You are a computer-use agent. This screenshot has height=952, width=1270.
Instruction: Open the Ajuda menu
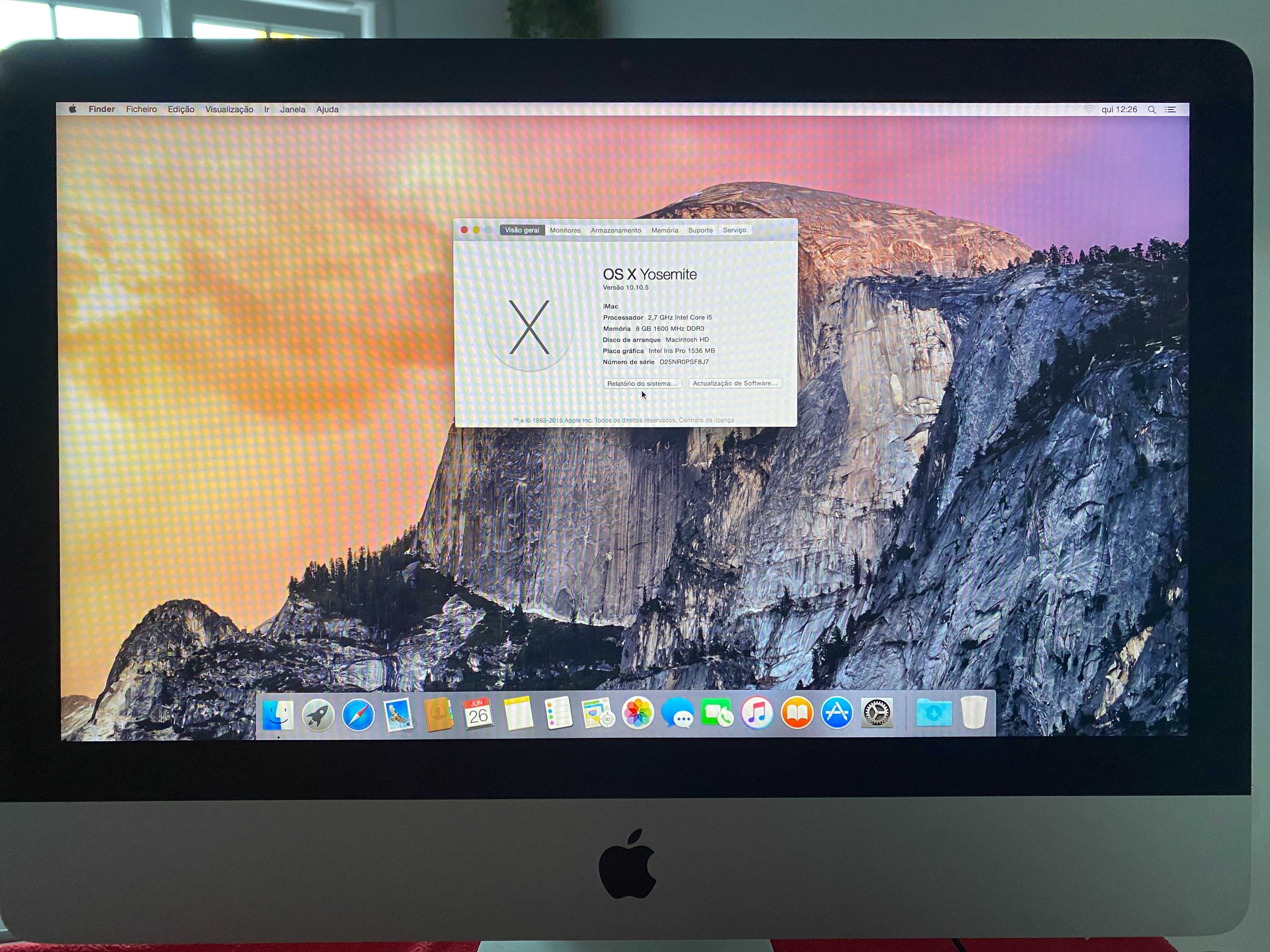click(327, 109)
